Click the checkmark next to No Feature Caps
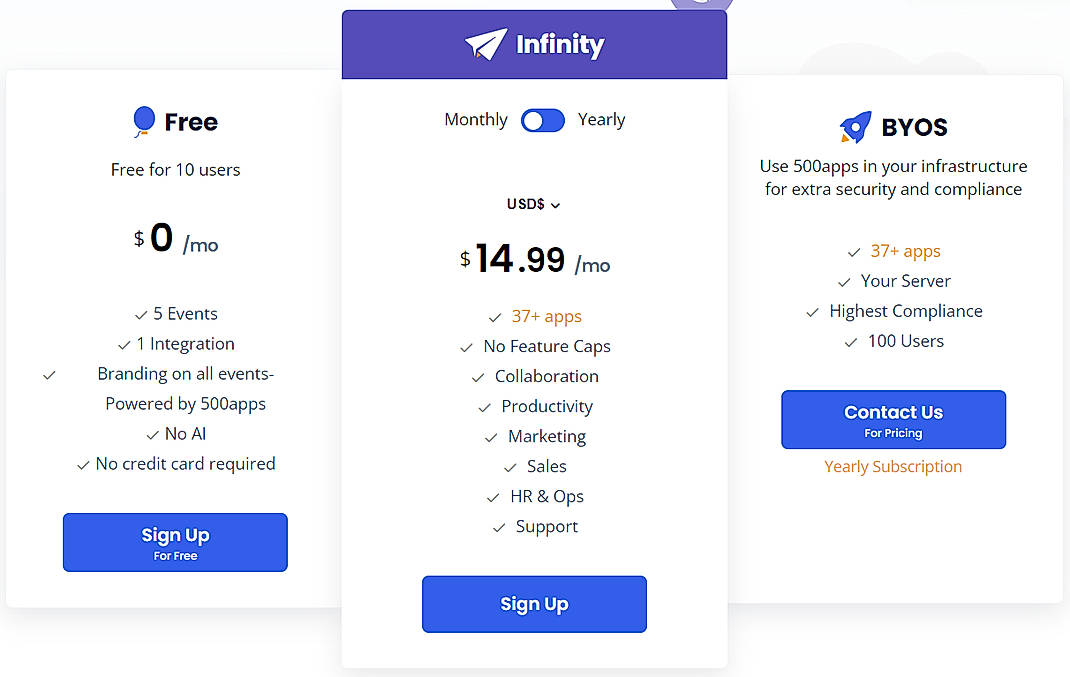This screenshot has height=677, width=1070. pos(466,346)
